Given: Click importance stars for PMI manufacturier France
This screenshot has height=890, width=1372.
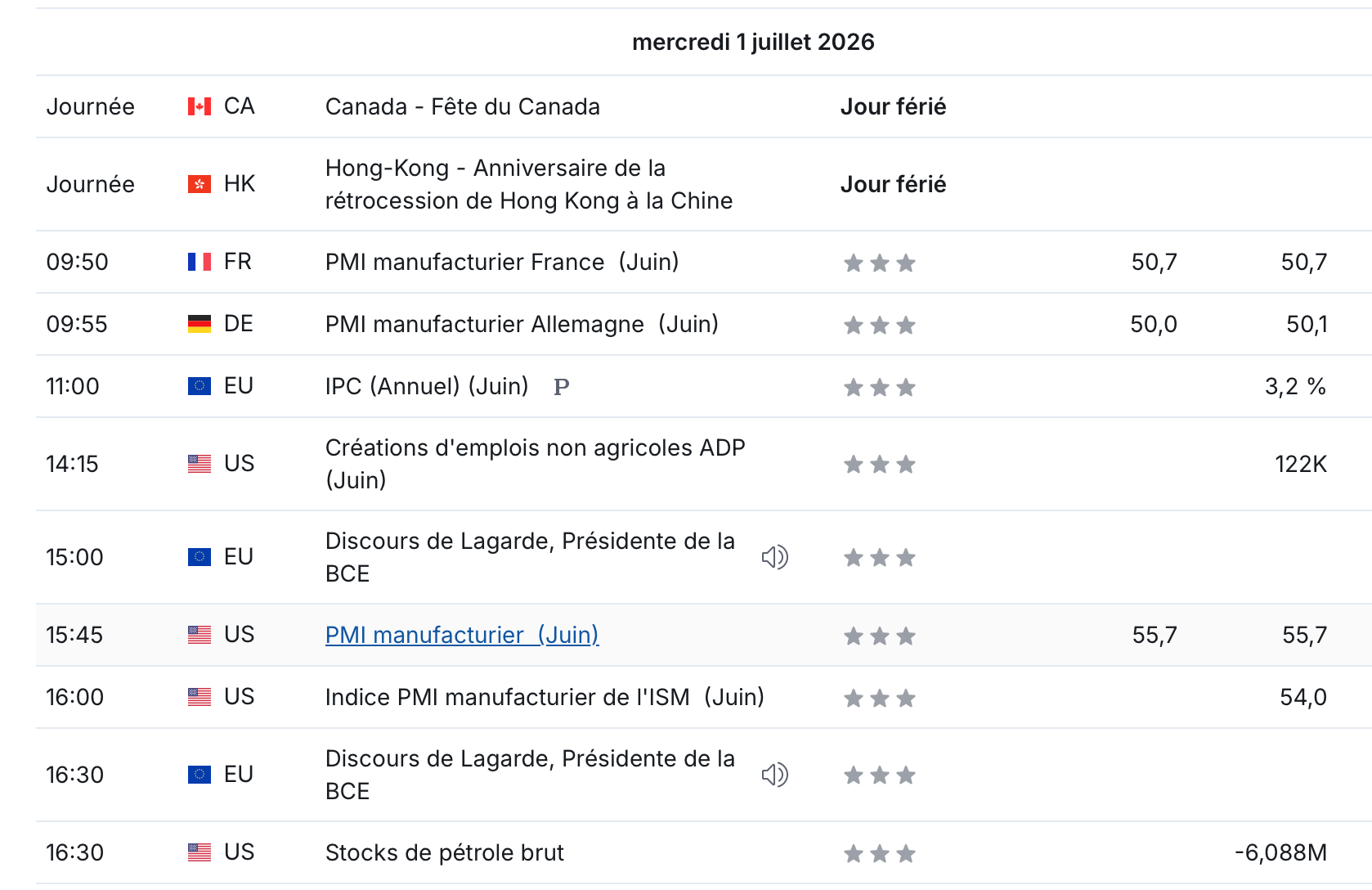Looking at the screenshot, I should pos(880,263).
